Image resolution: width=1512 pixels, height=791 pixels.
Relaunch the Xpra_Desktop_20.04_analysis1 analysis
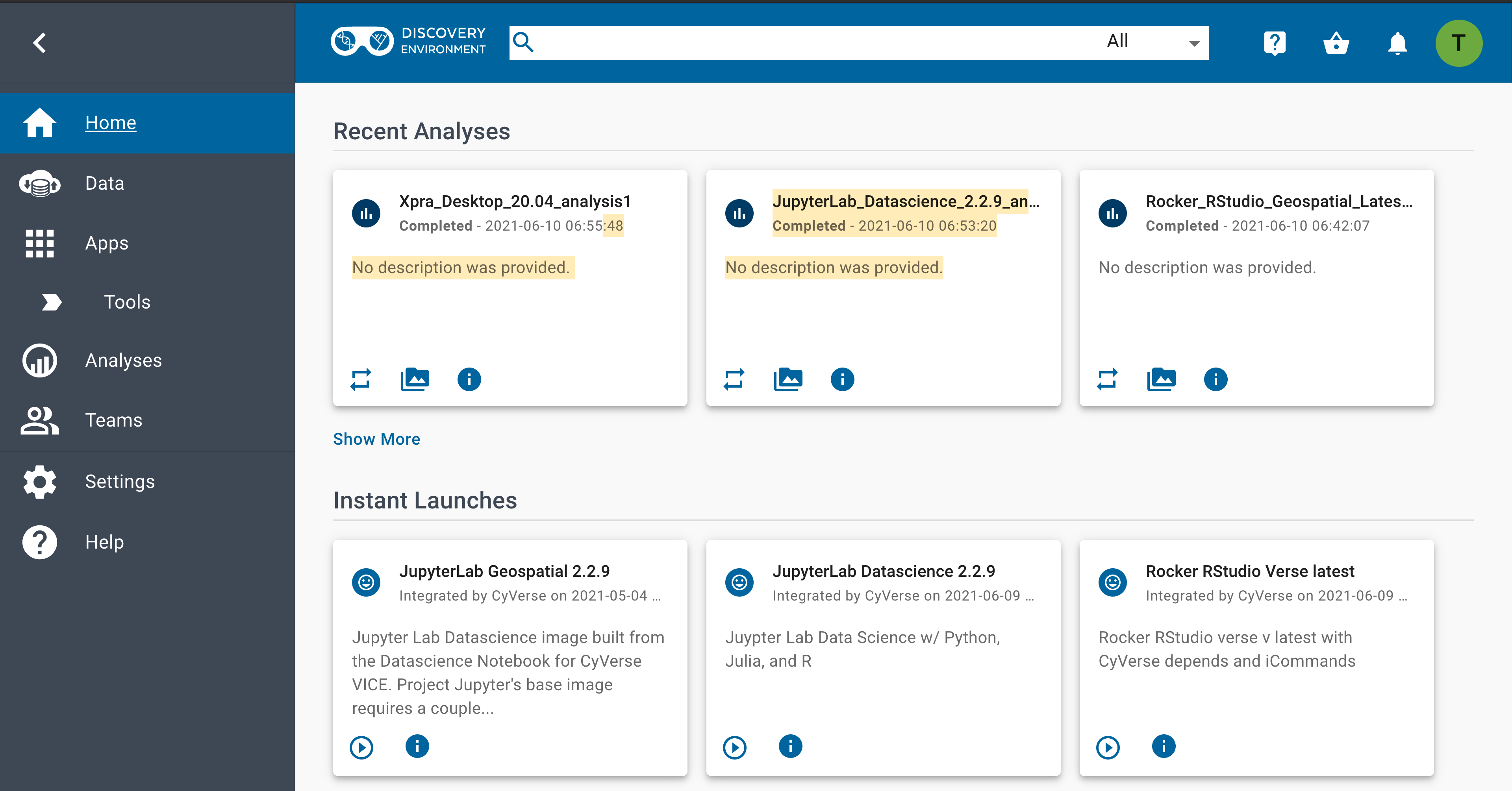[x=360, y=379]
